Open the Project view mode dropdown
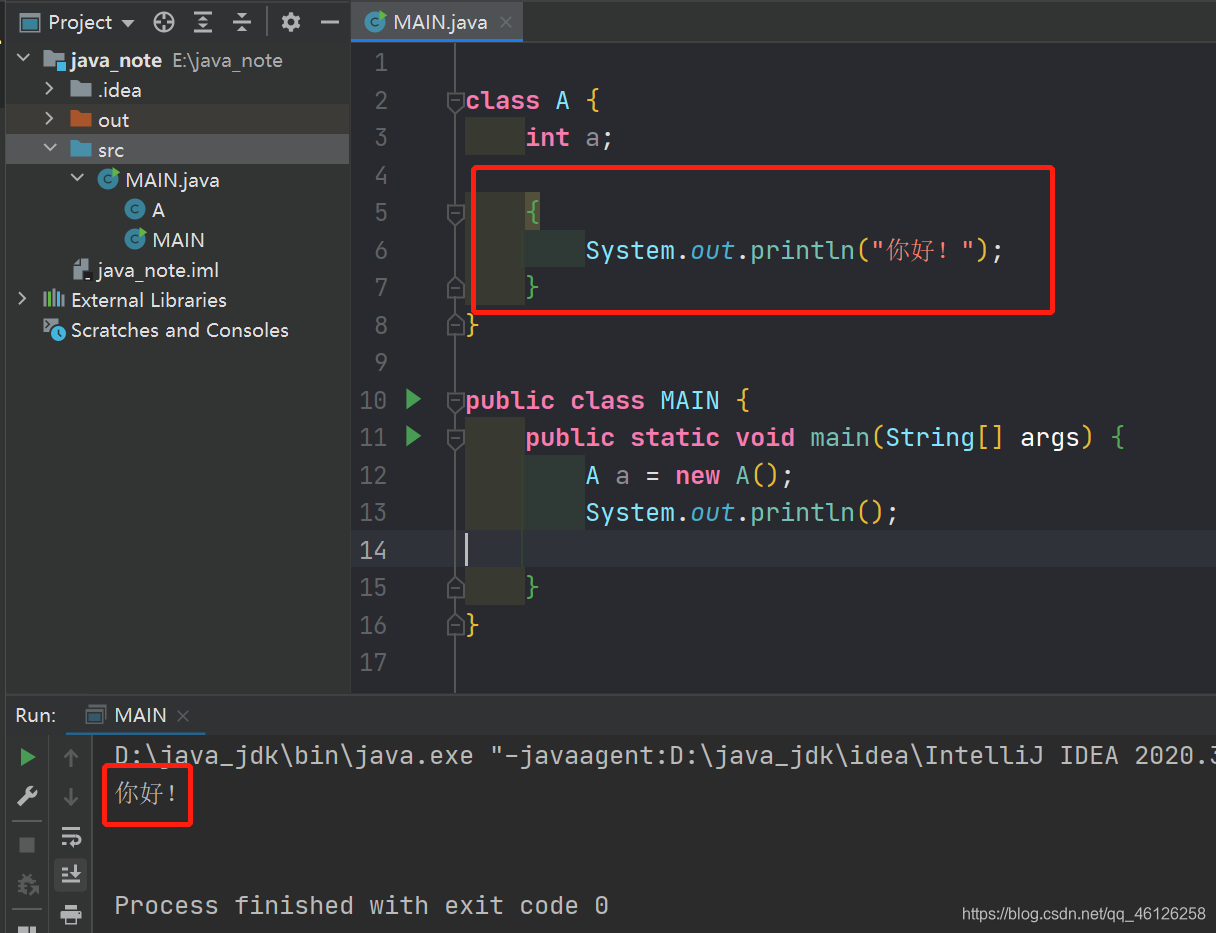This screenshot has width=1216, height=933. click(126, 22)
